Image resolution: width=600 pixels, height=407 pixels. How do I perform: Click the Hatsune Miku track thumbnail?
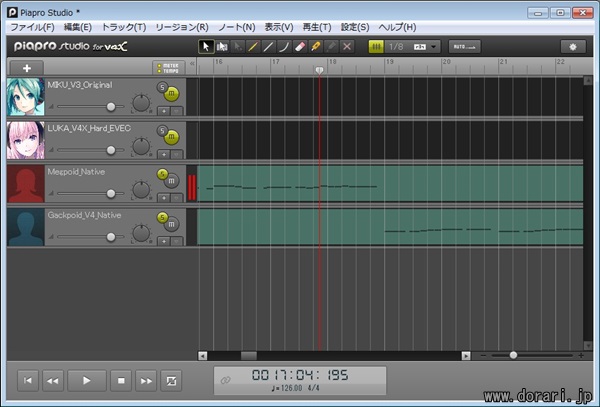[26, 97]
